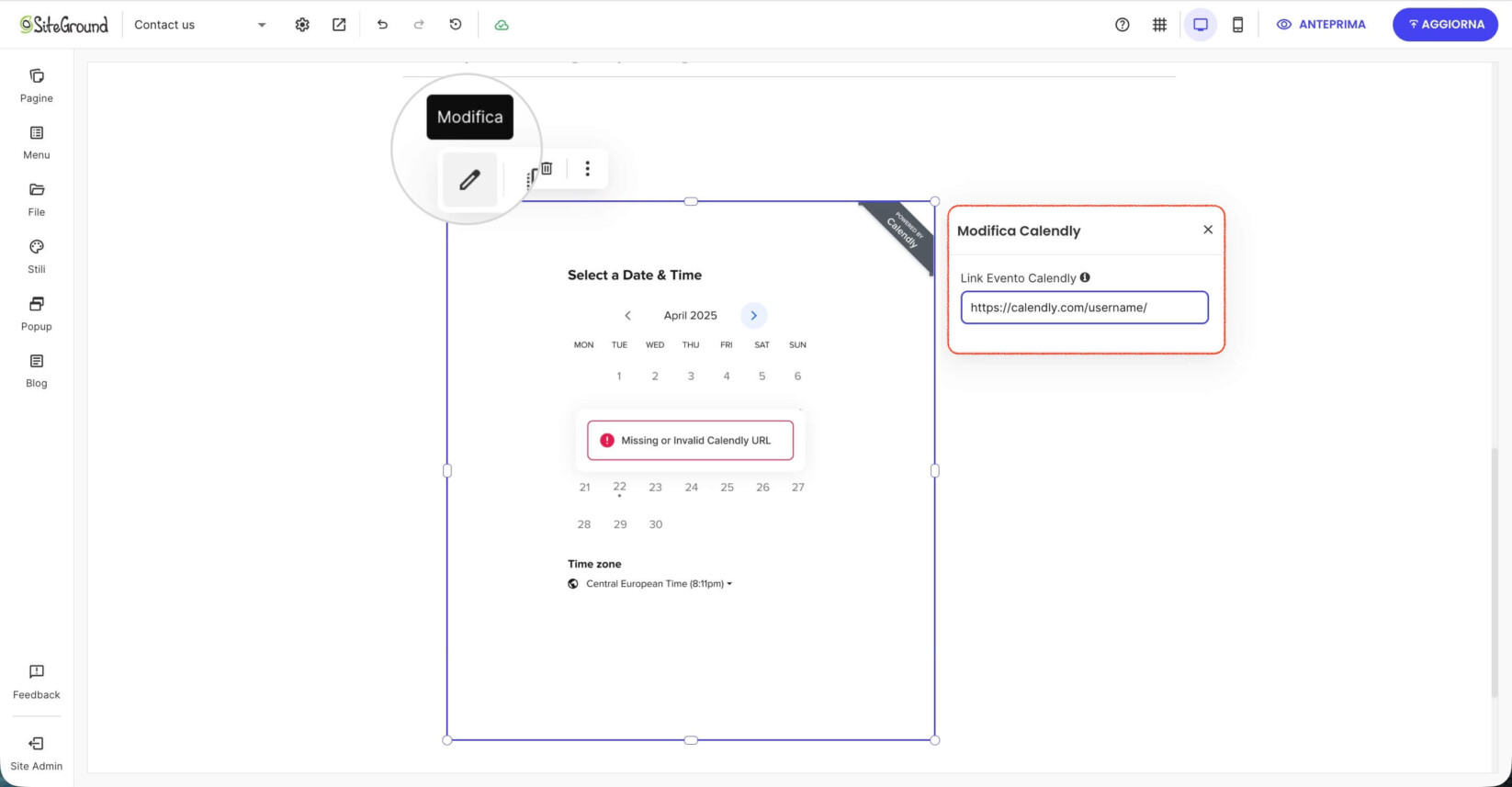Delete the Calendly widget with trash icon
The image size is (1512, 787).
point(547,168)
